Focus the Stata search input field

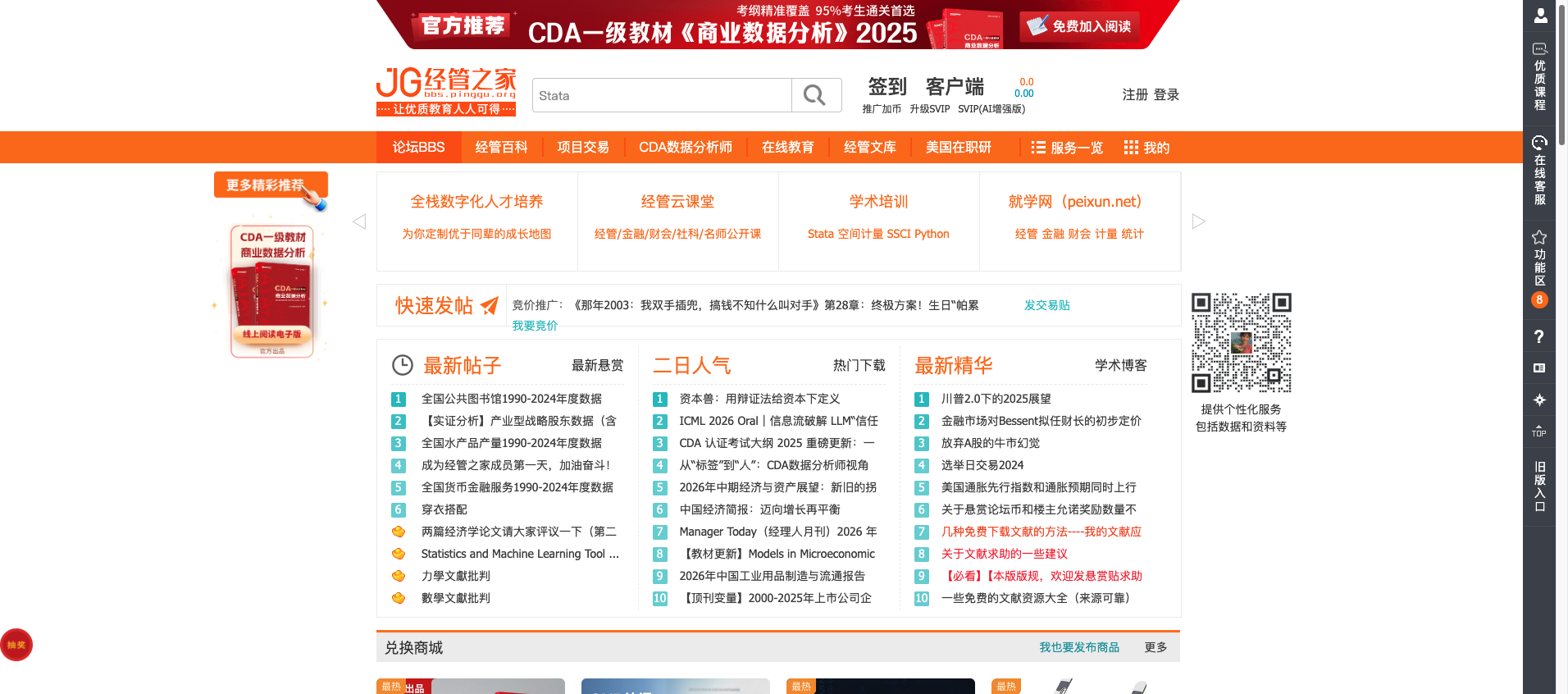click(662, 95)
